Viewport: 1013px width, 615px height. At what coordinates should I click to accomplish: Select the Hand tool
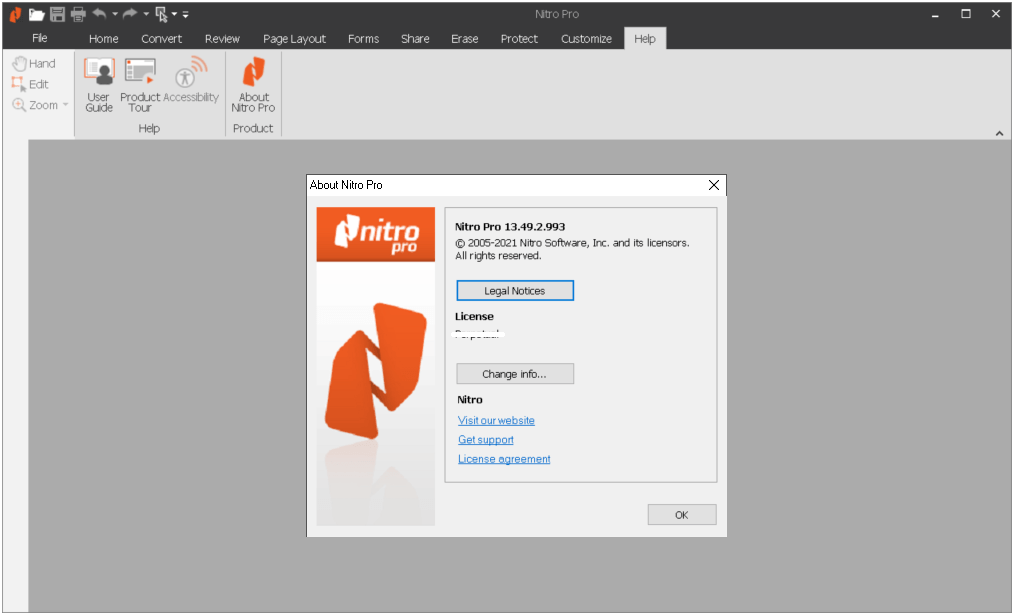[x=34, y=63]
